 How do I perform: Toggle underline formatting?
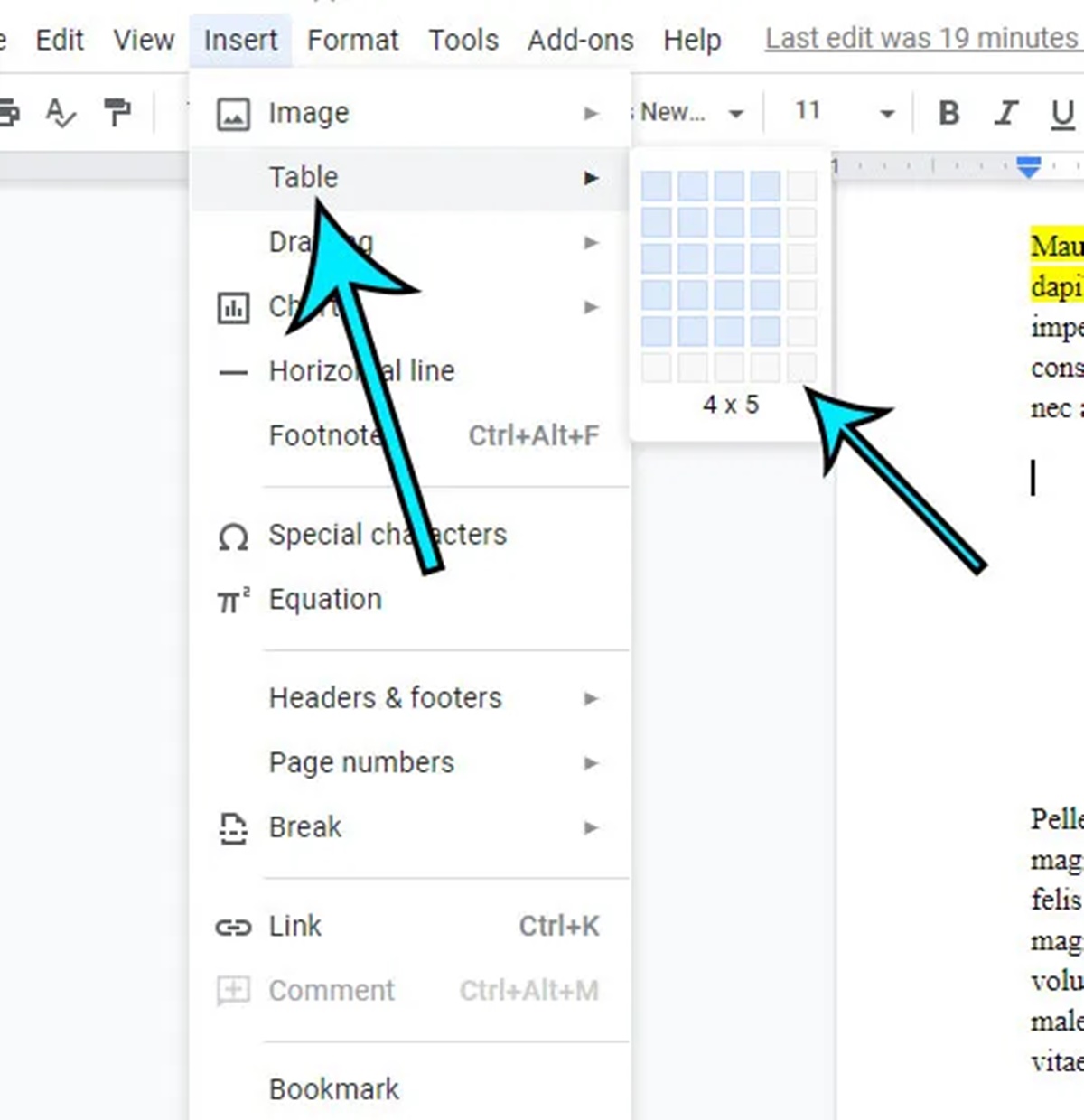coord(1062,113)
